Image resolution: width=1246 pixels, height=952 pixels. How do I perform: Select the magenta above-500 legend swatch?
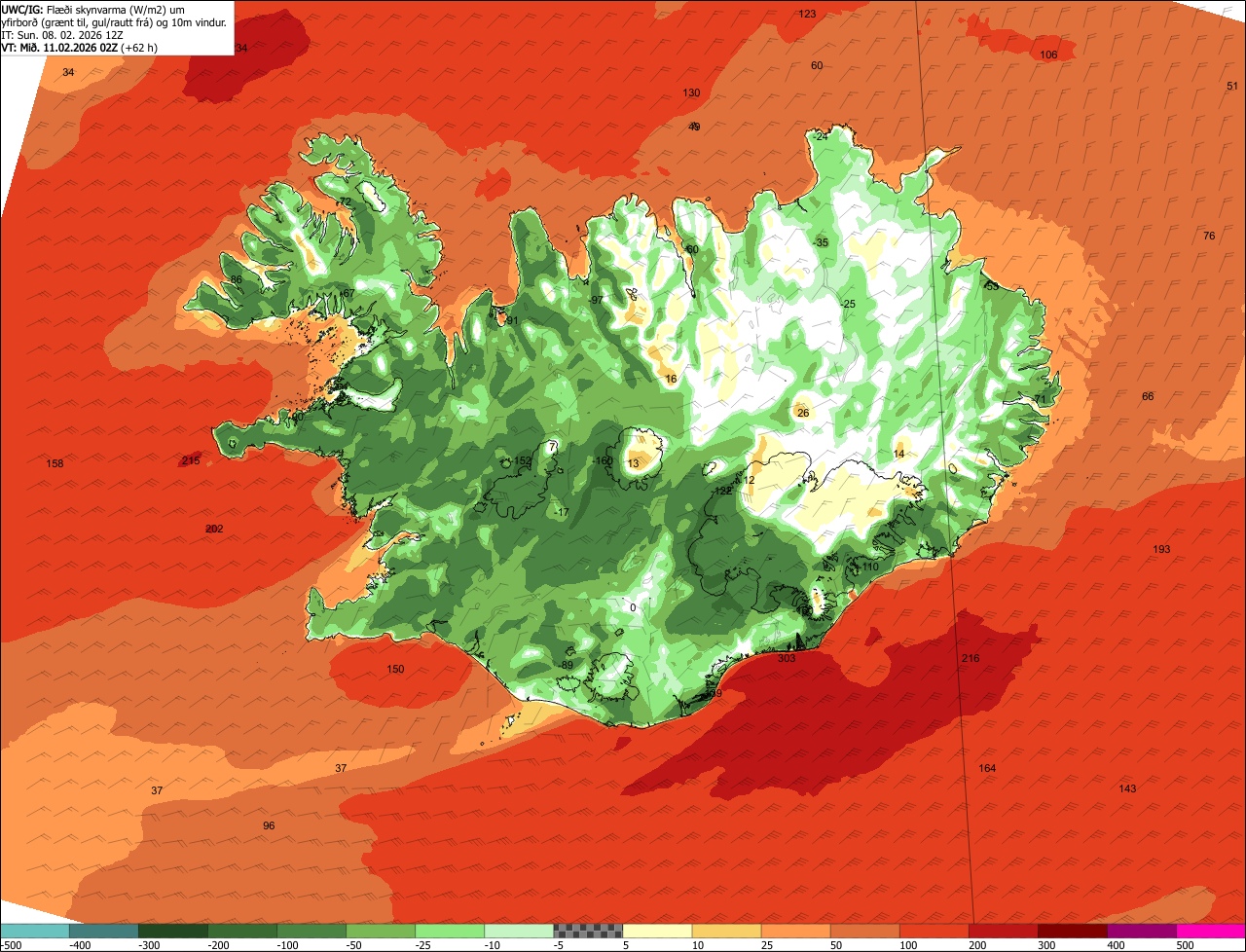pyautogui.click(x=1211, y=931)
